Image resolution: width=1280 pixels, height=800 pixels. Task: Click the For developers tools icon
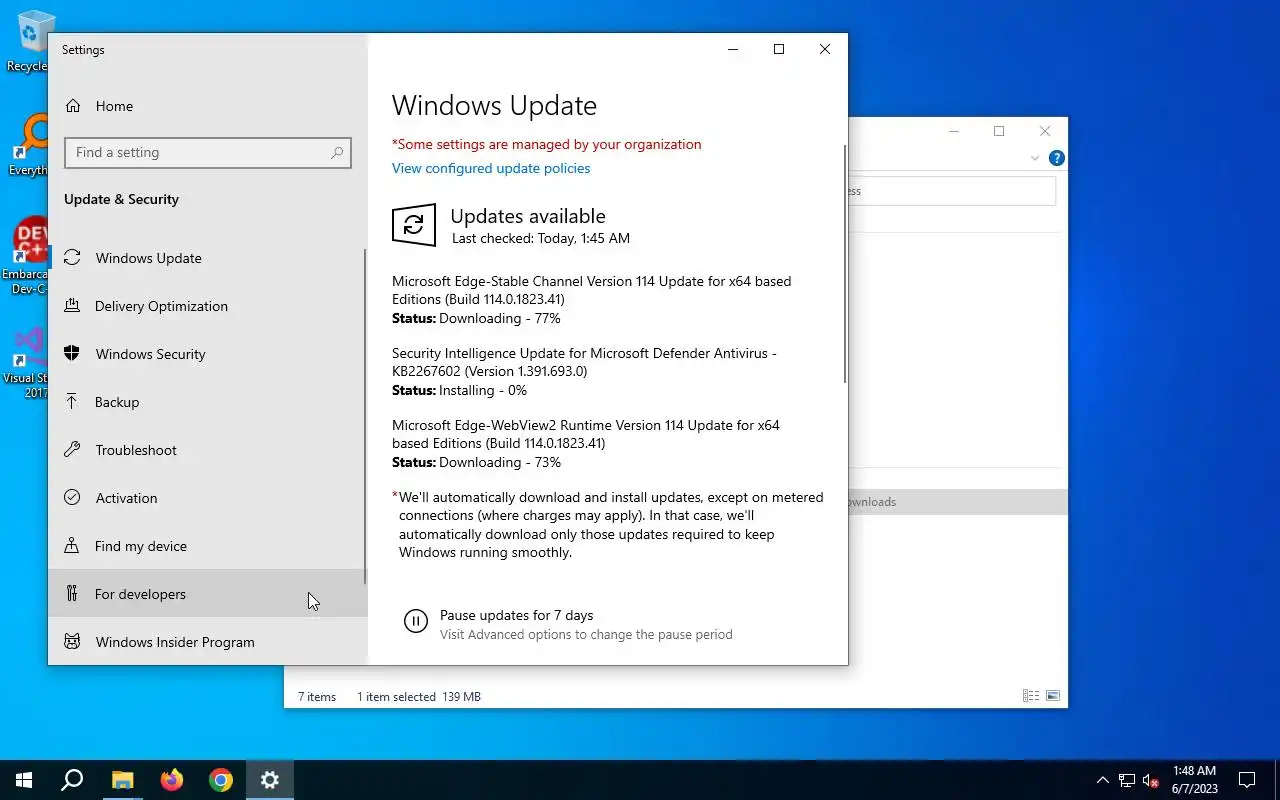tap(72, 594)
